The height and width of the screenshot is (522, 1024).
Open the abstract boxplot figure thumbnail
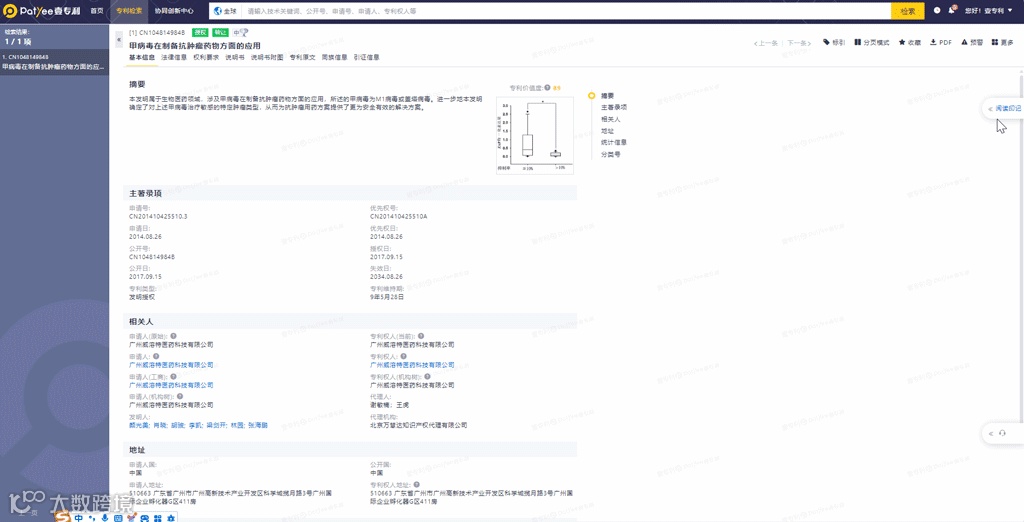[535, 135]
